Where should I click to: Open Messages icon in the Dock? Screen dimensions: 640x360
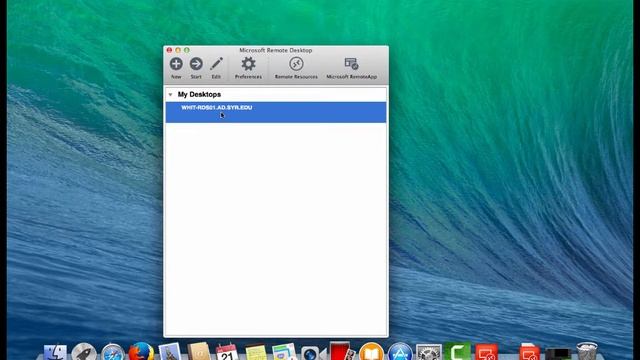284,352
